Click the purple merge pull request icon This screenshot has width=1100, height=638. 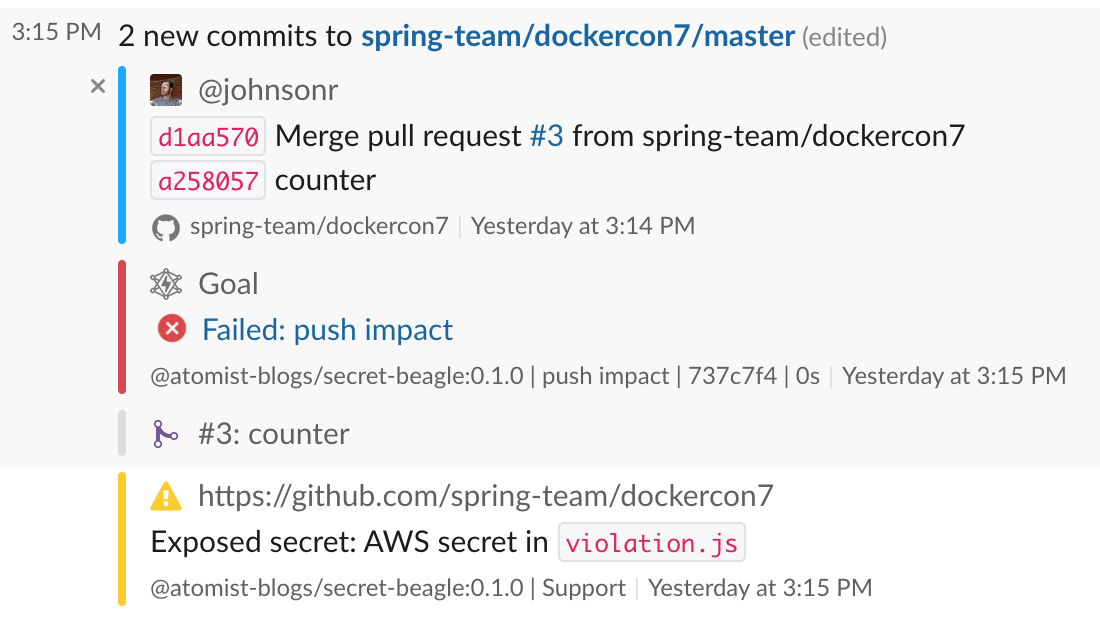[x=165, y=434]
